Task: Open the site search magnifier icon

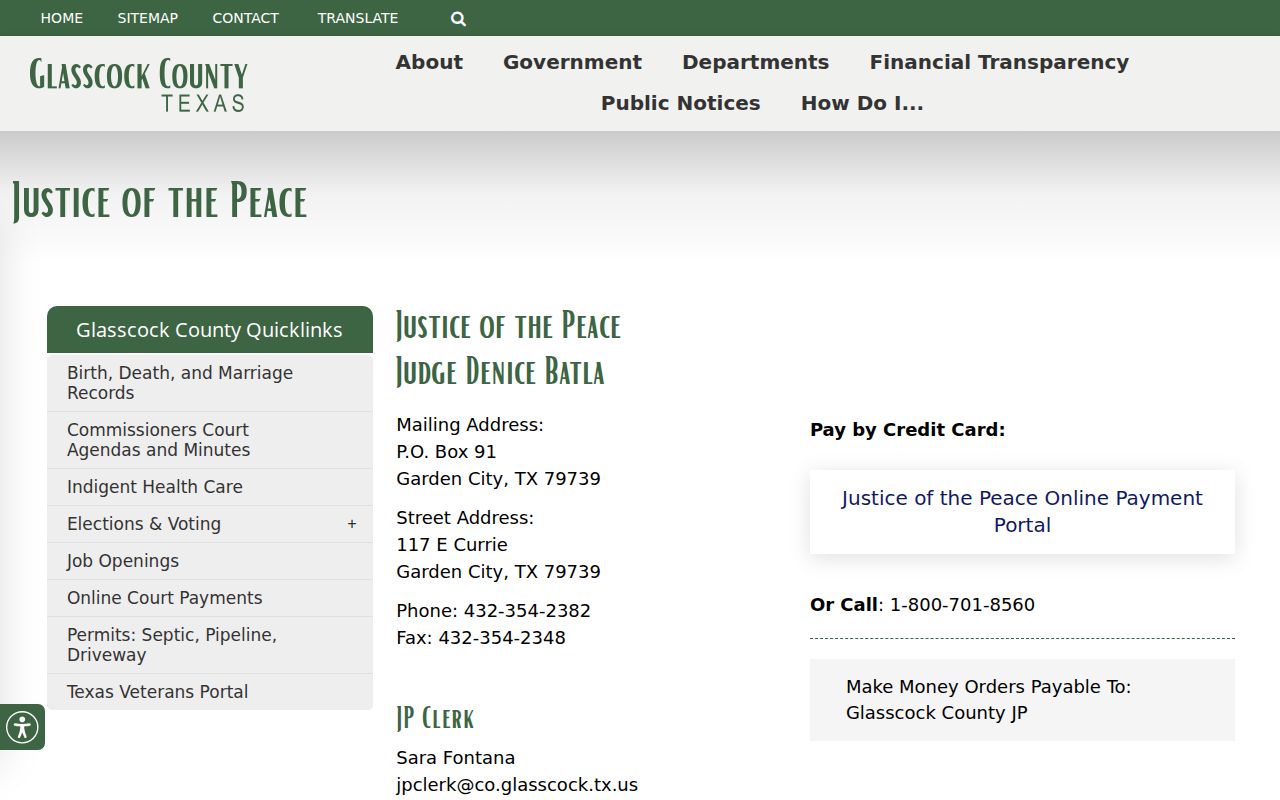Action: pos(458,18)
